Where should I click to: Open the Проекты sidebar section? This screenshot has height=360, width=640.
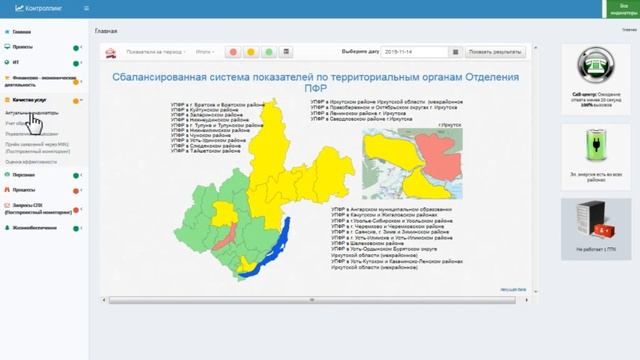[x=22, y=47]
